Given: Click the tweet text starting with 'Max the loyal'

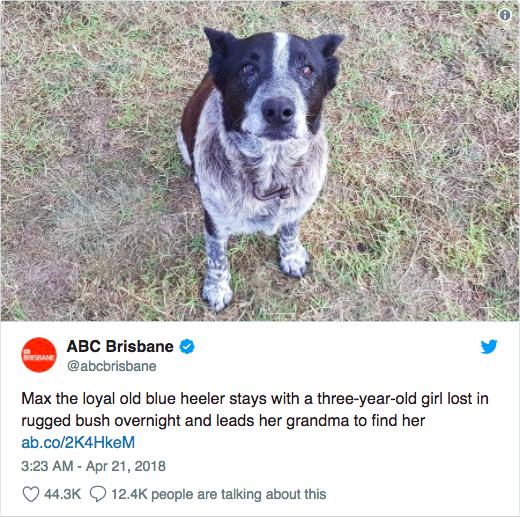Looking at the screenshot, I should [x=255, y=409].
